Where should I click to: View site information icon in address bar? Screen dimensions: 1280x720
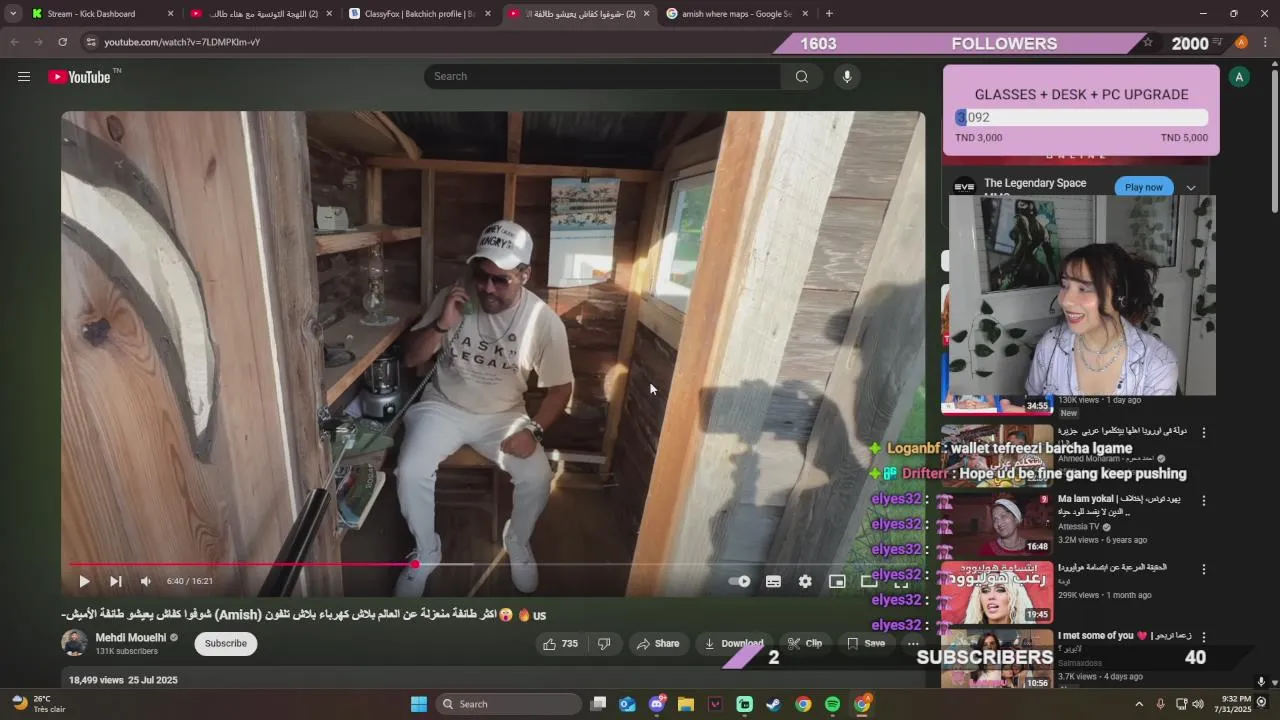91,42
